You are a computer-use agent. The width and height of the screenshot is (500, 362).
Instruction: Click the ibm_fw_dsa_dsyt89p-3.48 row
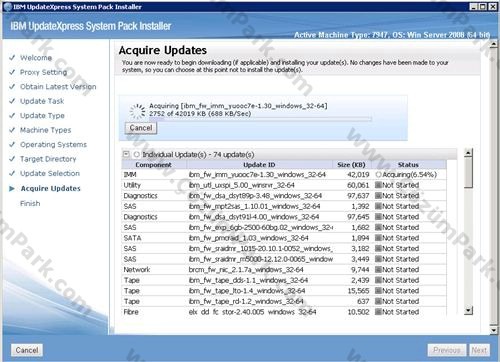tap(284, 196)
